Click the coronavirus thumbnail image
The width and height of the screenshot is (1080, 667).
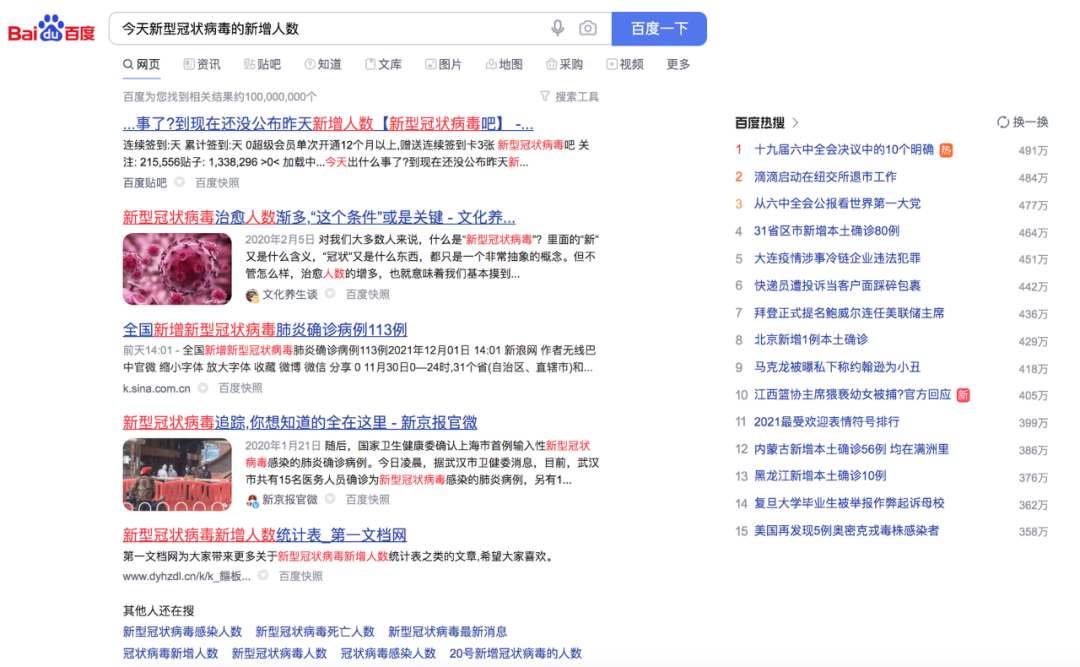177,269
